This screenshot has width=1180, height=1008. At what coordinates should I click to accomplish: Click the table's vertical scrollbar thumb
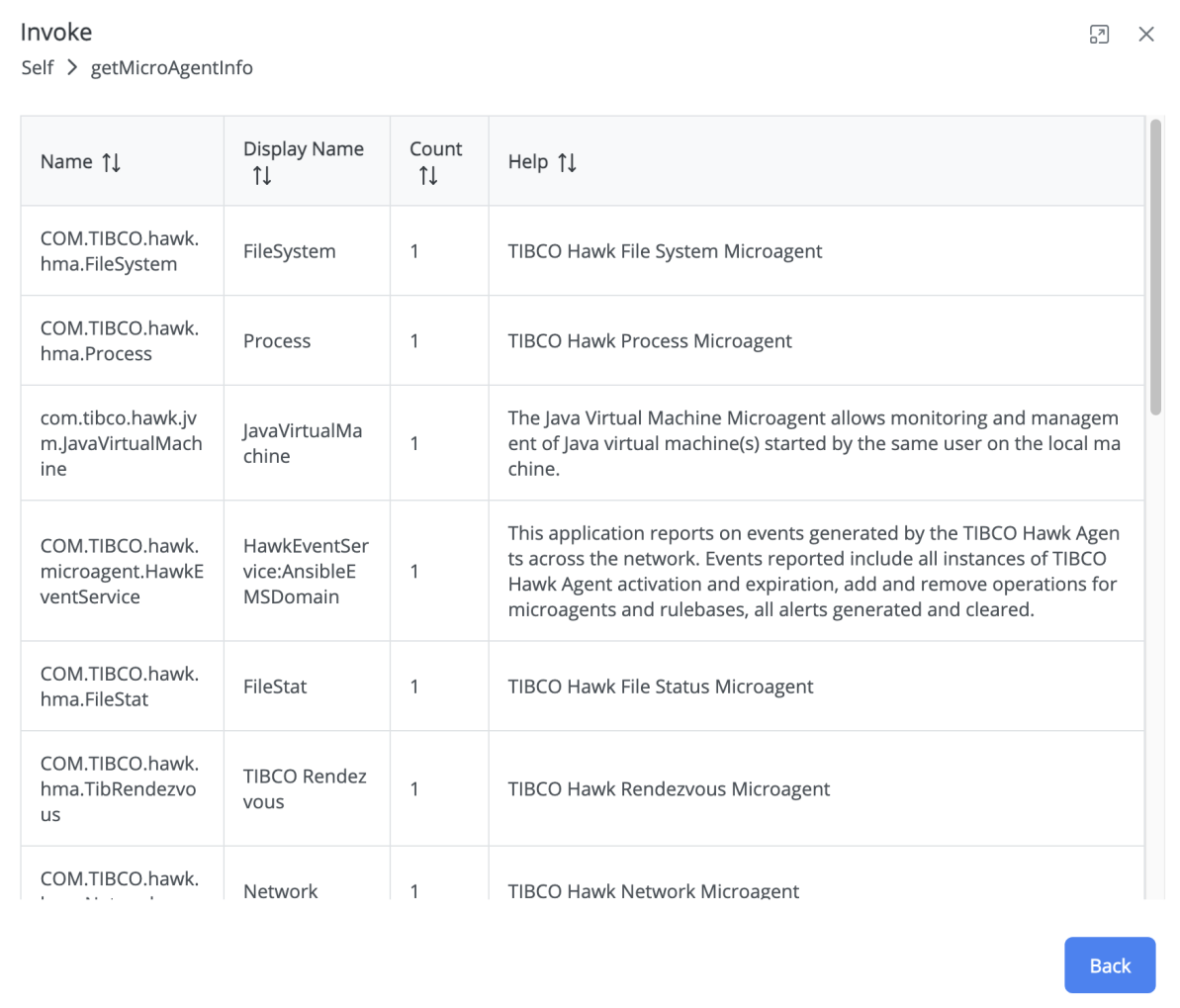(1154, 267)
